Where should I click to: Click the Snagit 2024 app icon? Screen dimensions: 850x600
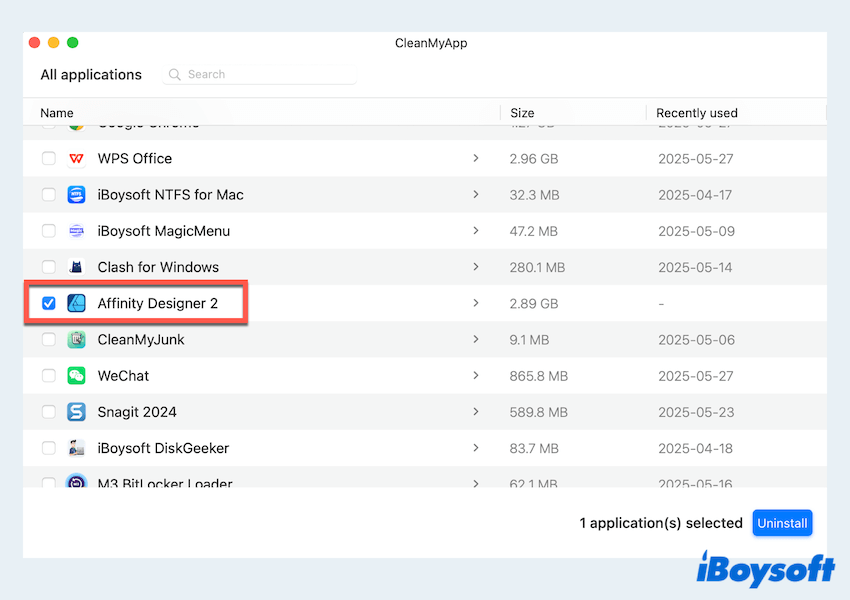[x=77, y=412]
